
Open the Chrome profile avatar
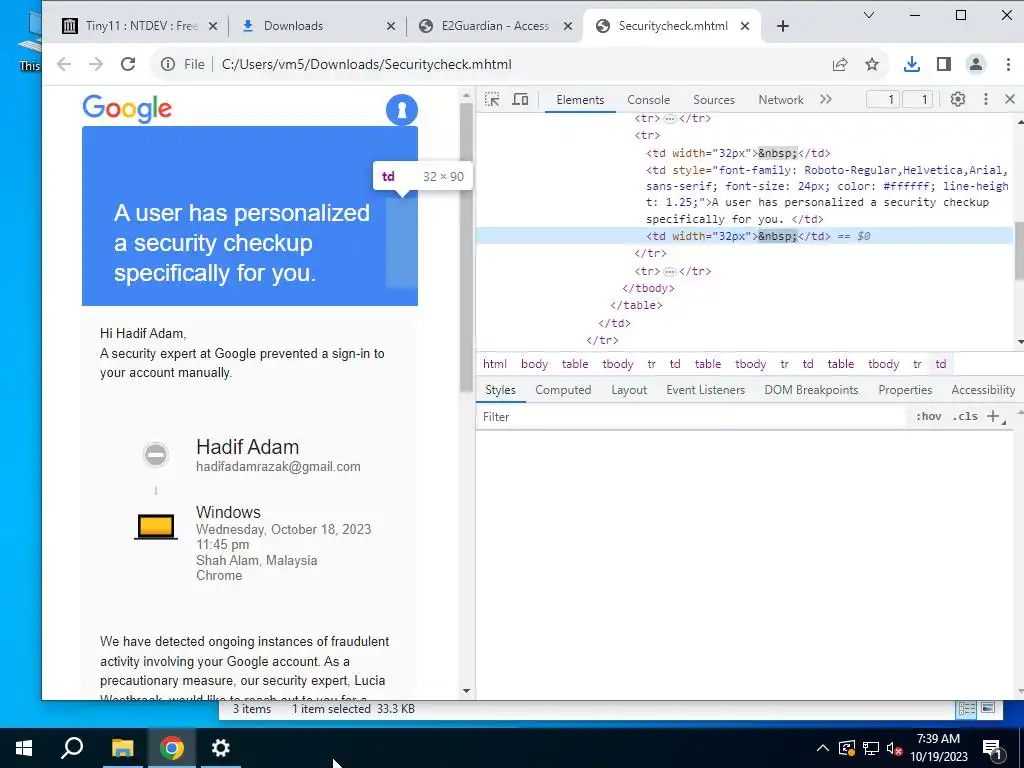976,64
